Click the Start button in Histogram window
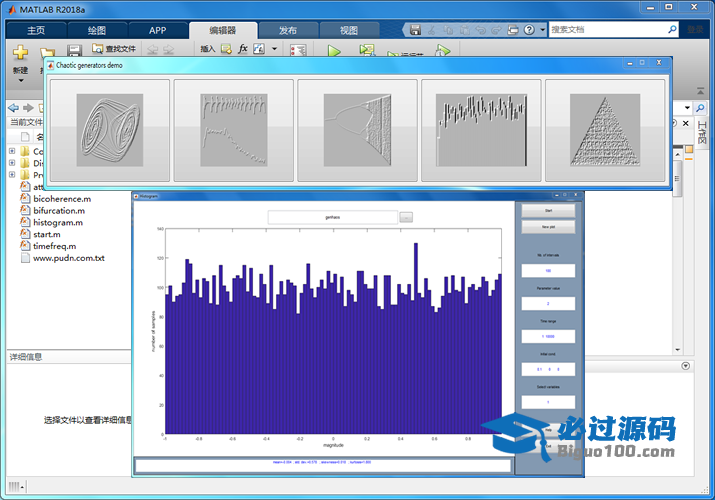The width and height of the screenshot is (715, 500). click(548, 211)
